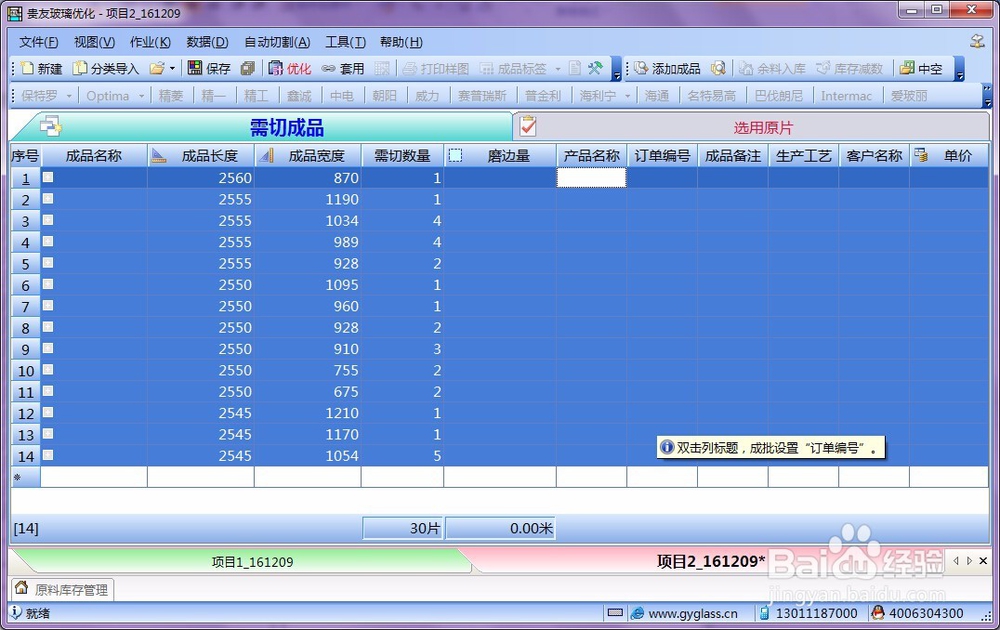The height and width of the screenshot is (630, 1000).
Task: Click the Intermac machine button
Action: tap(846, 96)
